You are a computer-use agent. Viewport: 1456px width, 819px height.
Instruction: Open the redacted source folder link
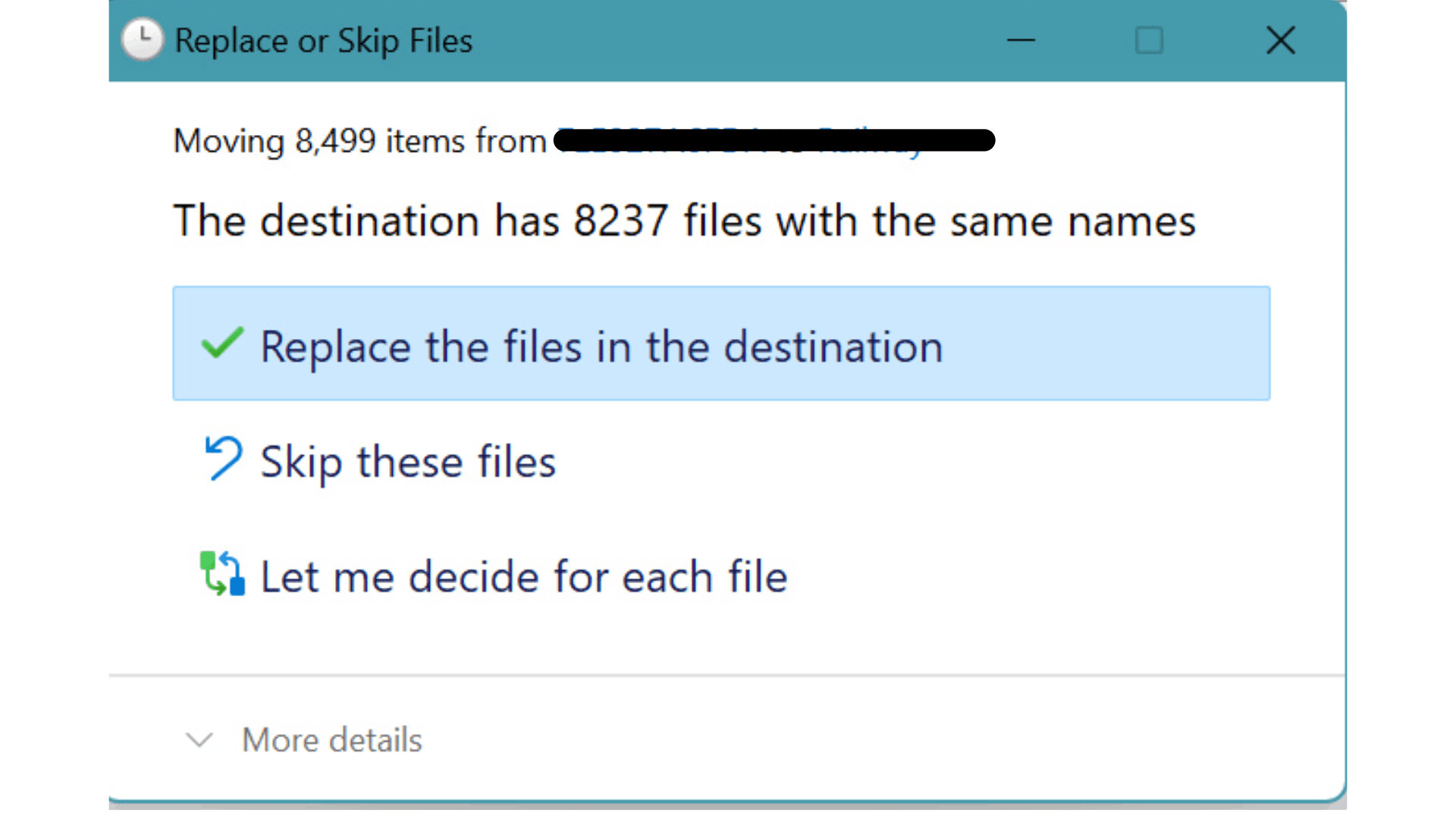pyautogui.click(x=773, y=140)
